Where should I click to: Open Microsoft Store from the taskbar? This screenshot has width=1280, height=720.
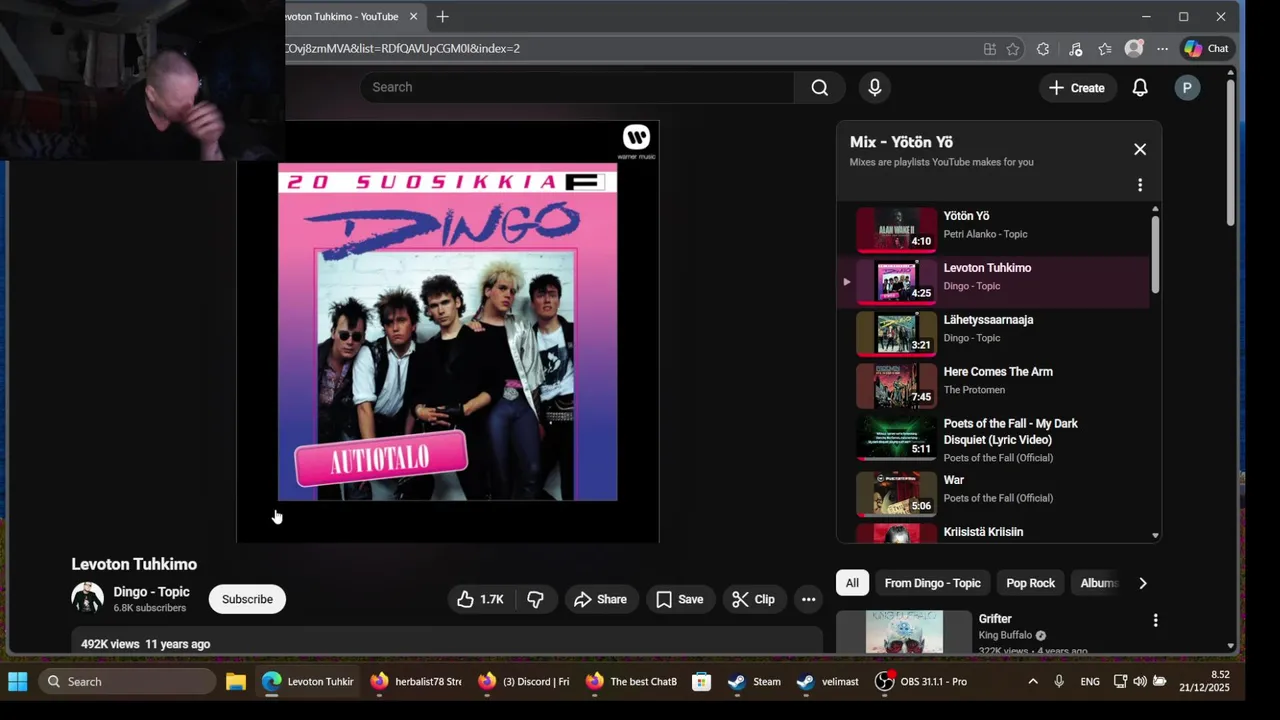tap(701, 682)
